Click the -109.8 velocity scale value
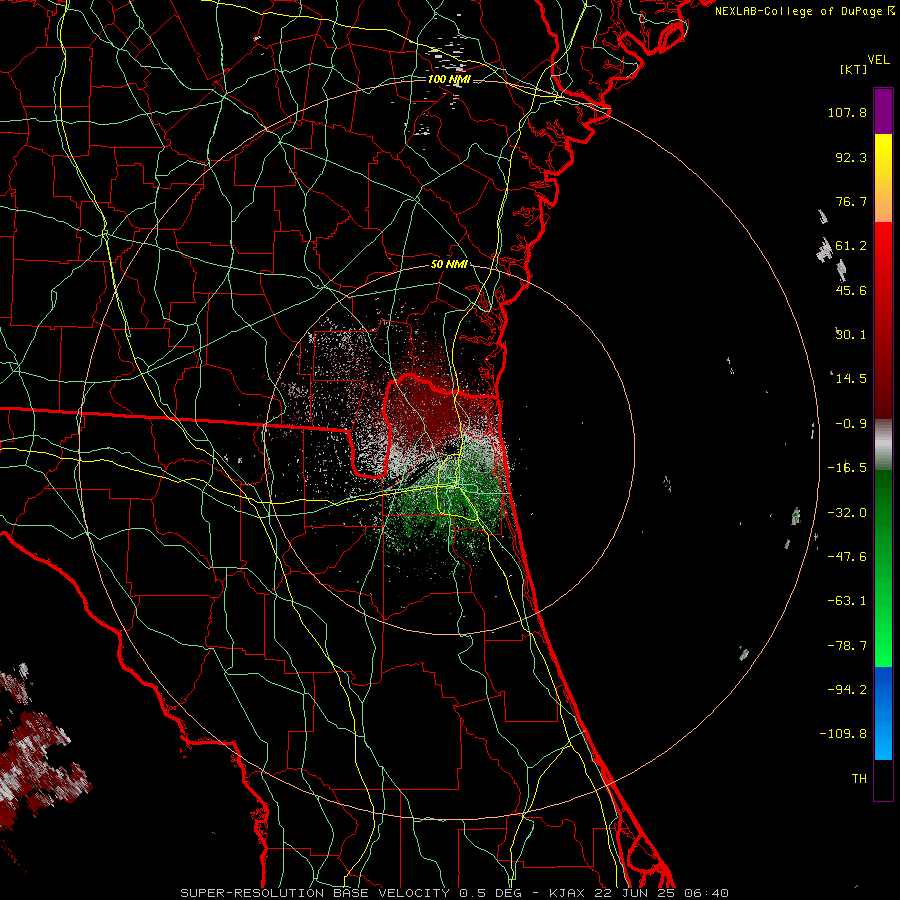The width and height of the screenshot is (900, 900). (843, 734)
